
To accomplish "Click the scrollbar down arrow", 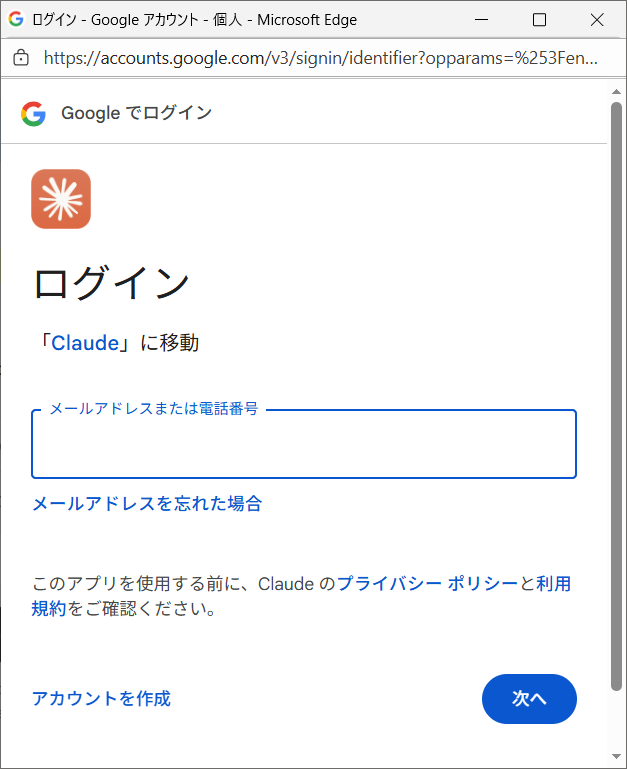I will [x=616, y=757].
